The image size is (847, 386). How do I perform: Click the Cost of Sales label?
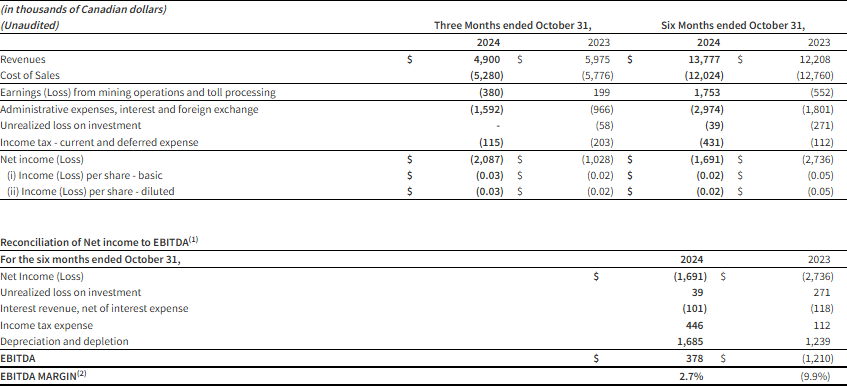pos(30,76)
